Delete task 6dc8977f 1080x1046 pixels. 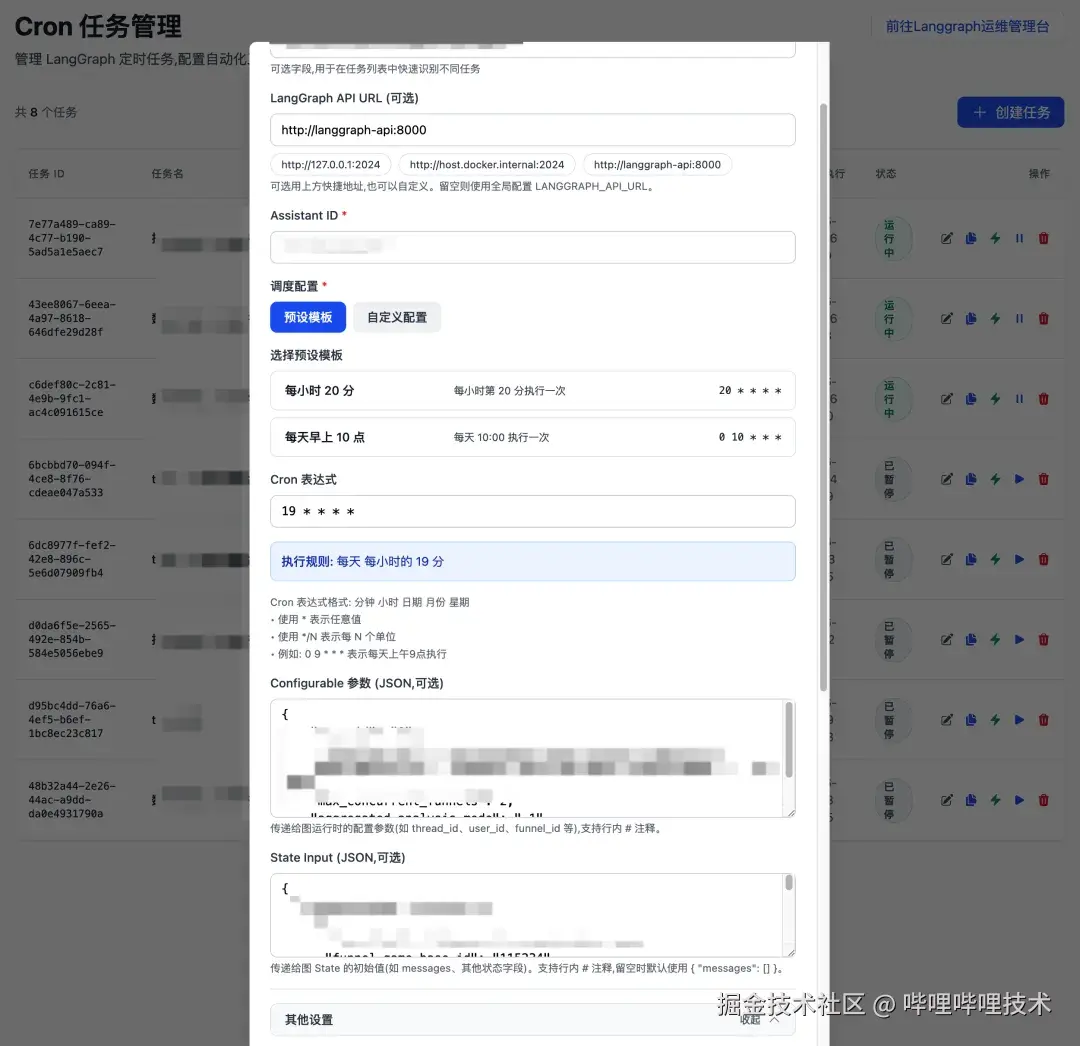click(1043, 560)
